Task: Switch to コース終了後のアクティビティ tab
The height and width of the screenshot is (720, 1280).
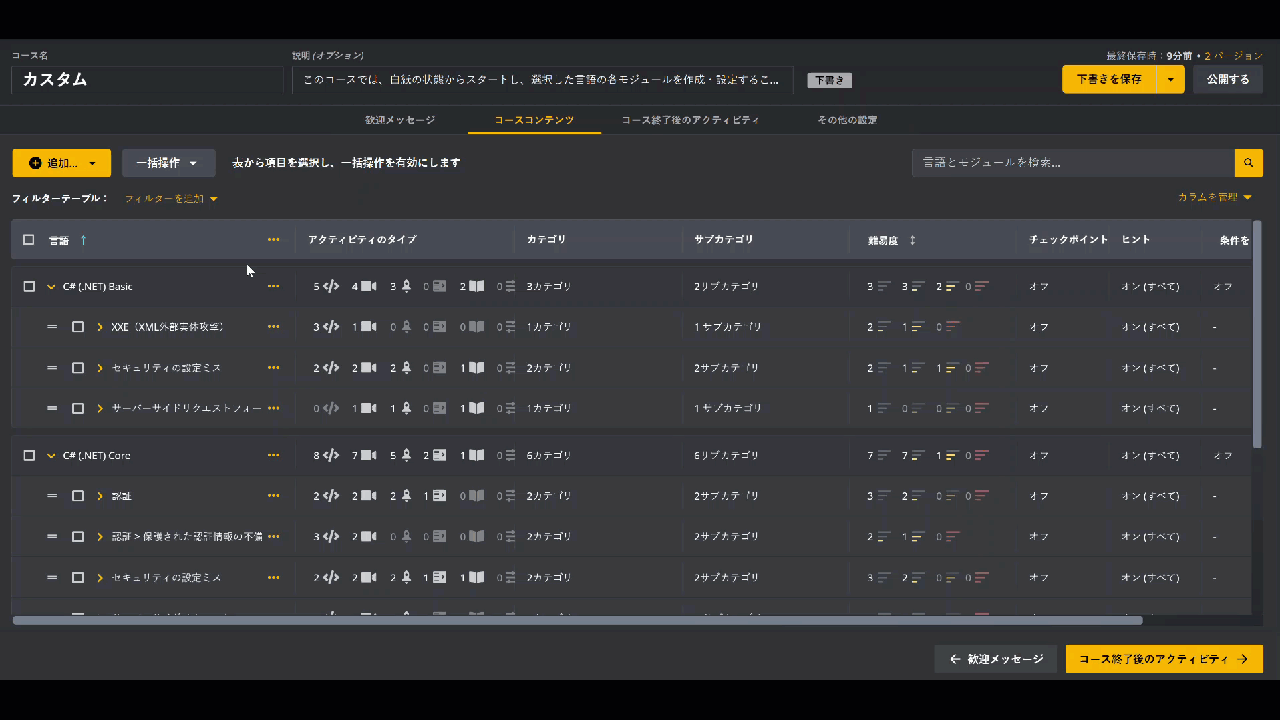Action: (x=690, y=120)
